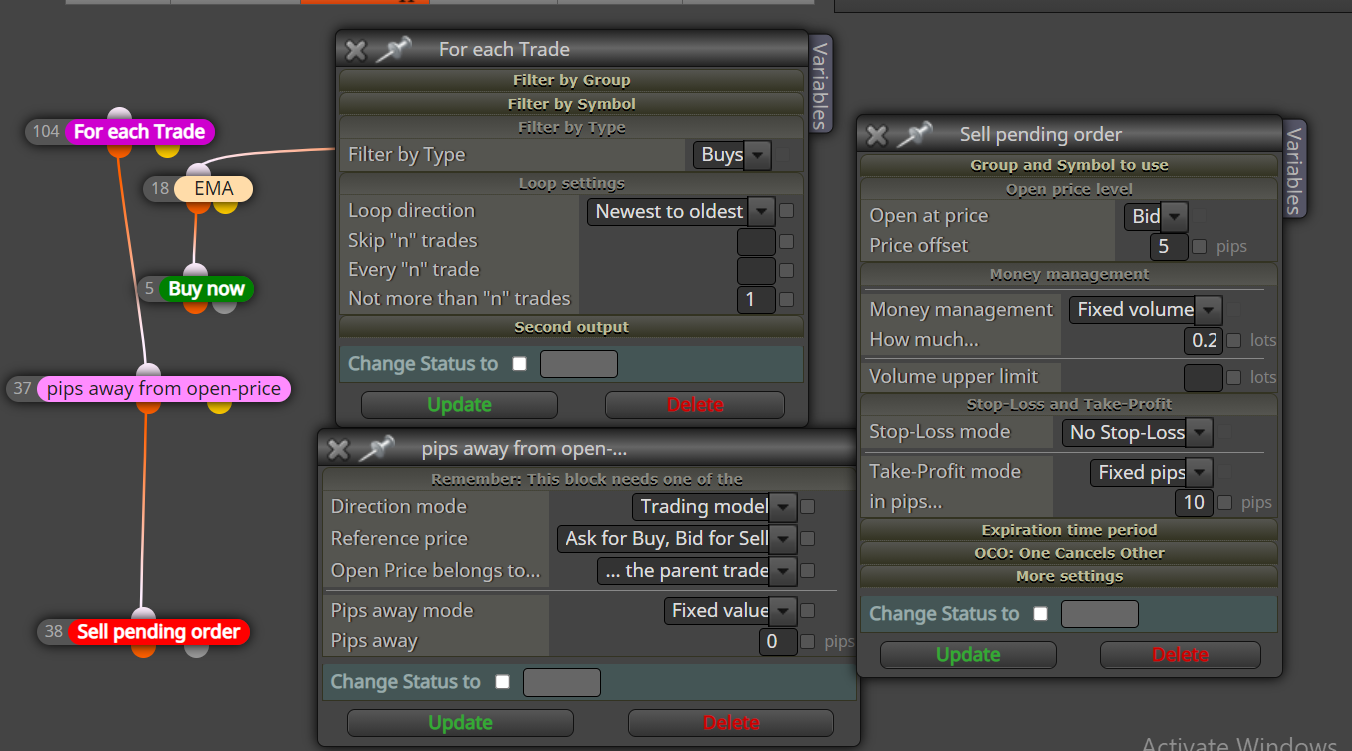Viewport: 1352px width, 751px height.
Task: Open Direction mode dropdown
Action: coord(714,507)
